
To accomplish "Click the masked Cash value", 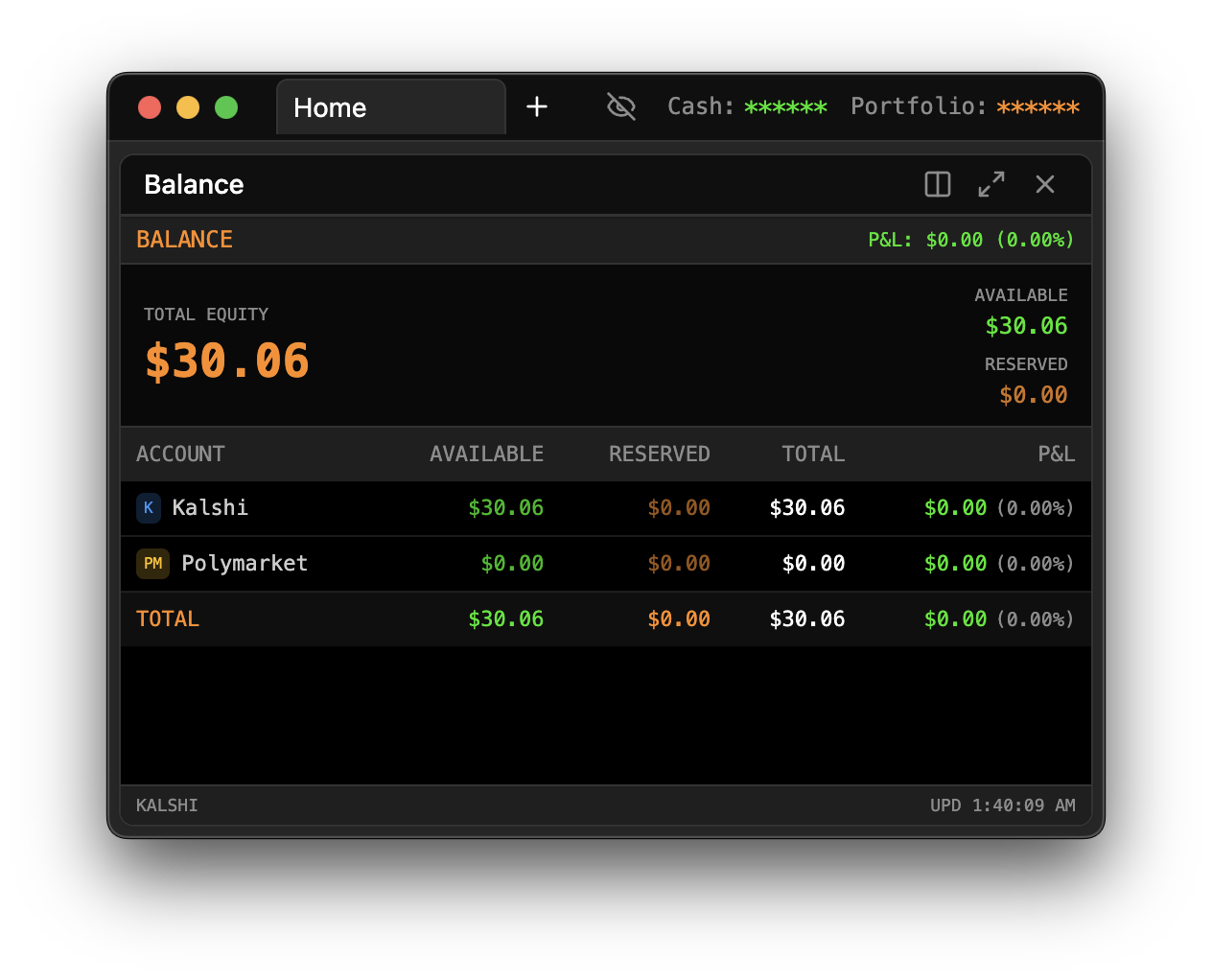I will pyautogui.click(x=785, y=107).
